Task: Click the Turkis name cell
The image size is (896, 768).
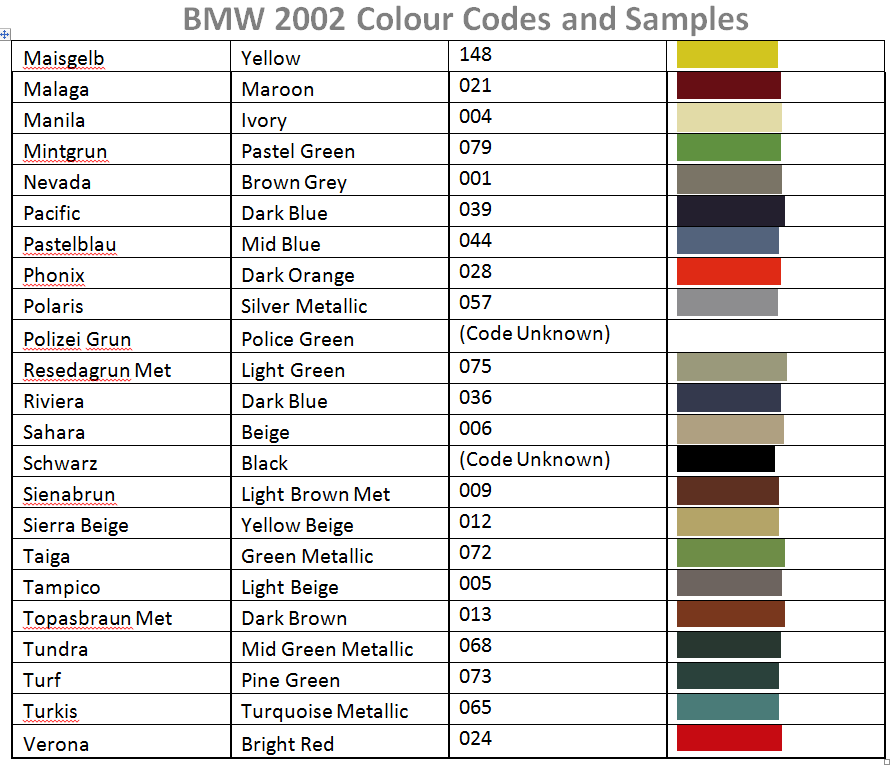Action: [121, 709]
